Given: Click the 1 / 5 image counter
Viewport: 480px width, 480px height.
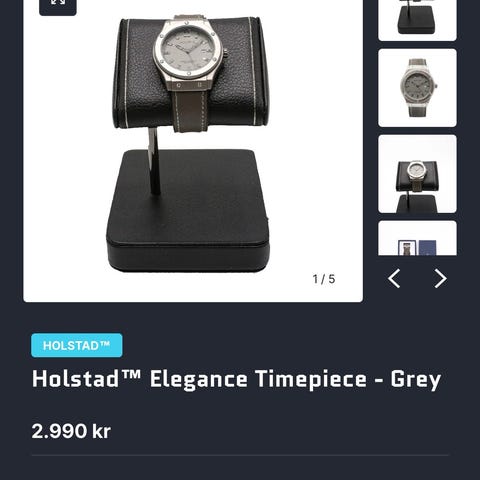Looking at the screenshot, I should click(x=324, y=279).
